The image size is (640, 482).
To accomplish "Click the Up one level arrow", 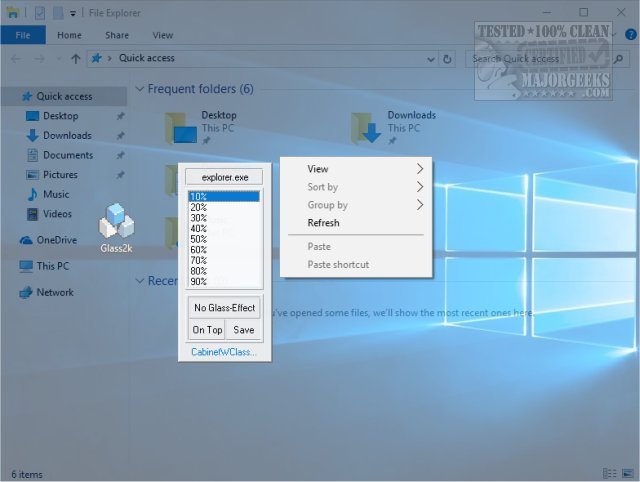I will [76, 59].
